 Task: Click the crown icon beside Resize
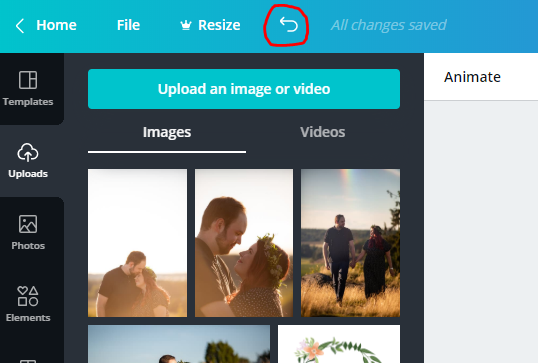tap(186, 25)
